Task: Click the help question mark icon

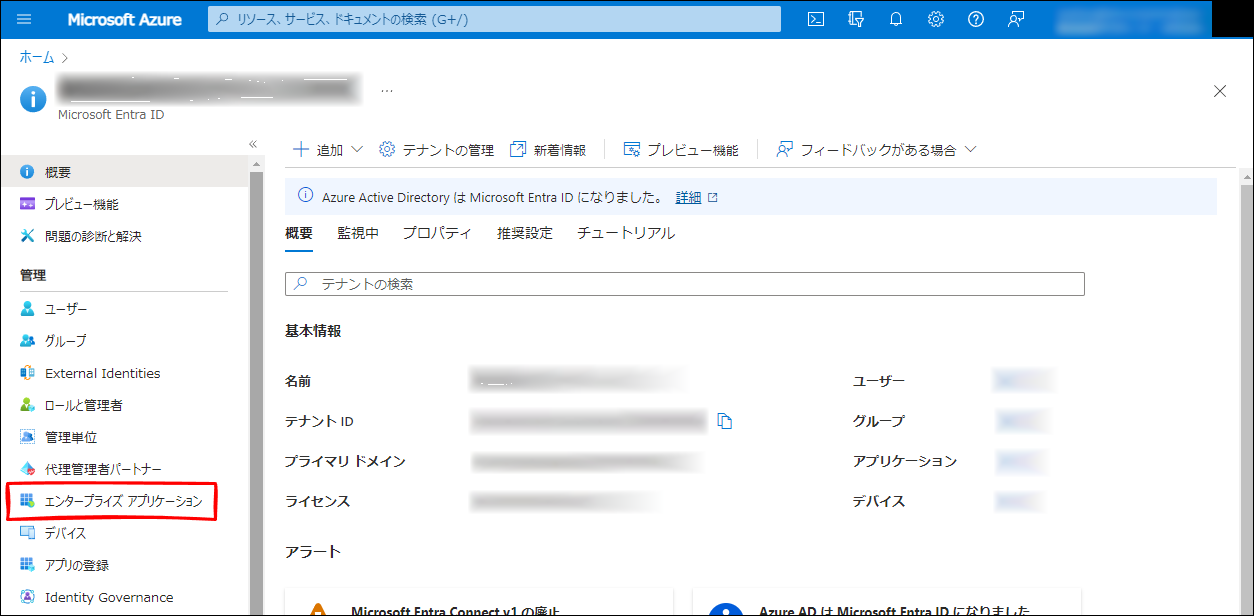Action: [976, 19]
